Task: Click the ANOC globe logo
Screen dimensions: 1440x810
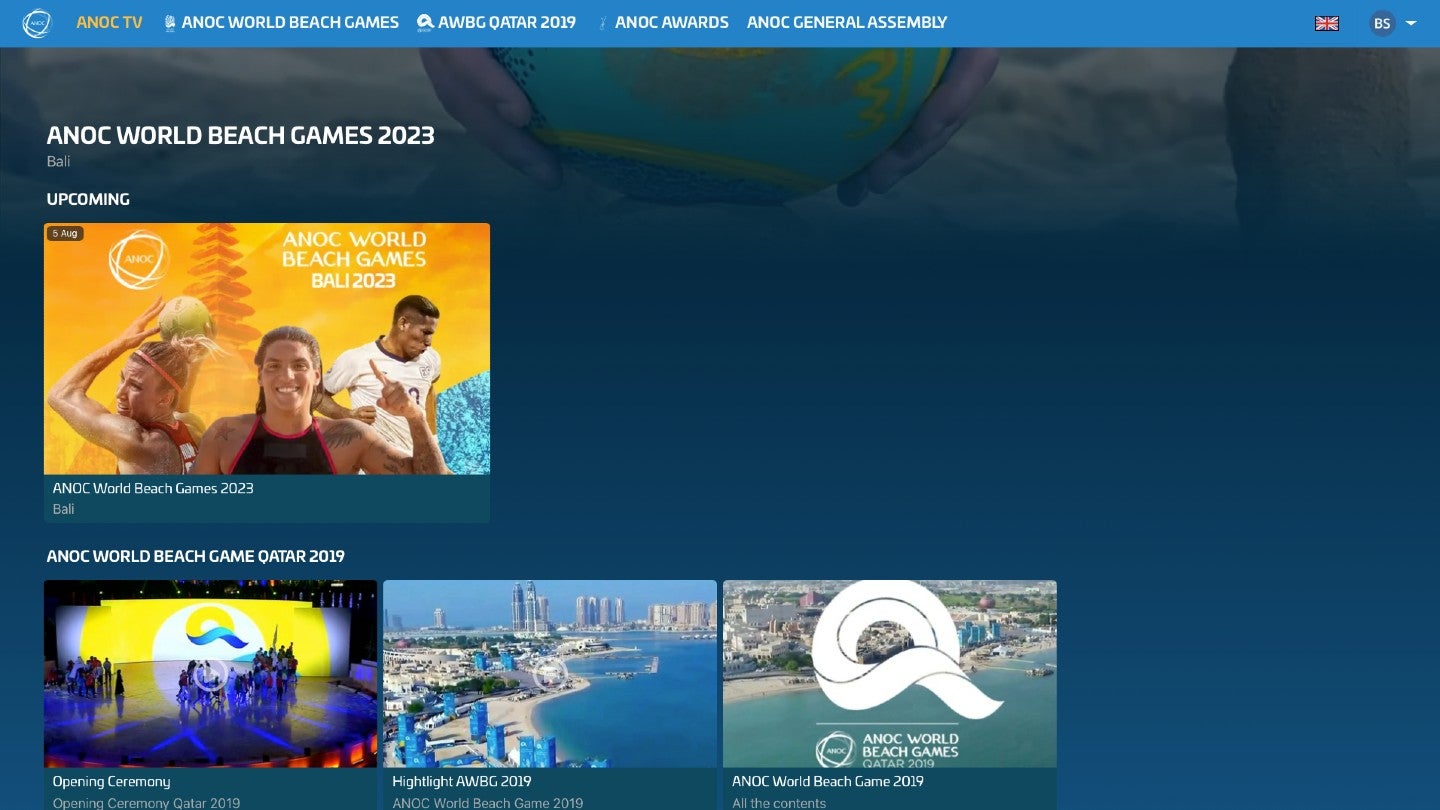Action: click(37, 23)
